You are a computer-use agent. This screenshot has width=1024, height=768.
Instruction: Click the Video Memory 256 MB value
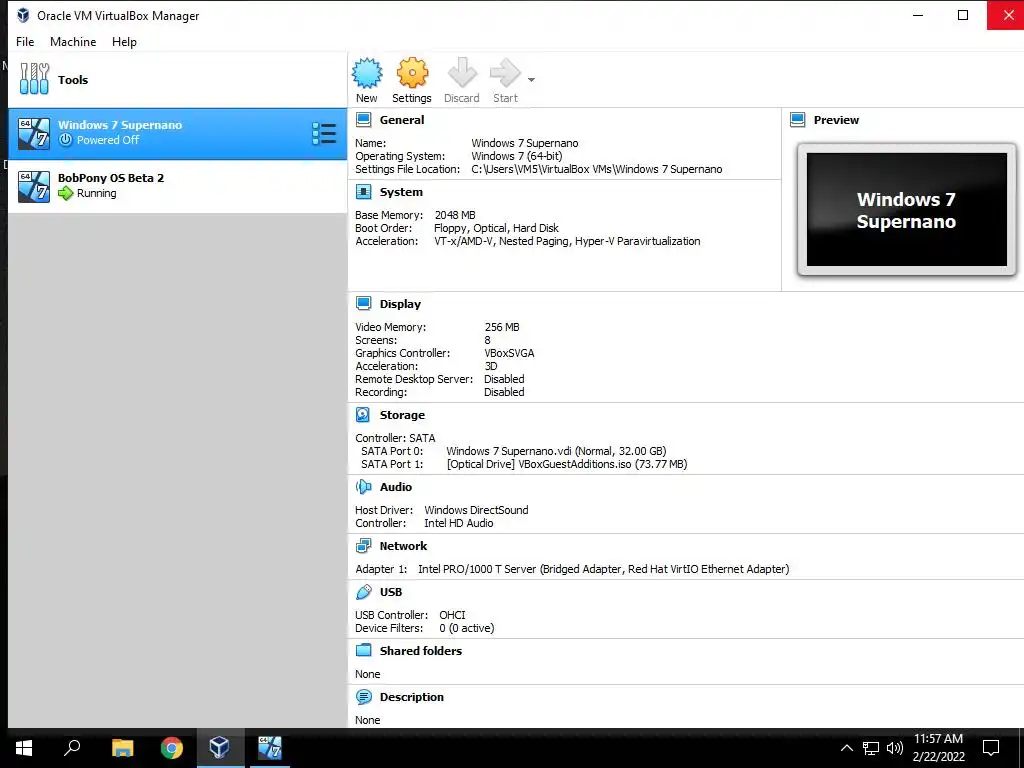502,327
